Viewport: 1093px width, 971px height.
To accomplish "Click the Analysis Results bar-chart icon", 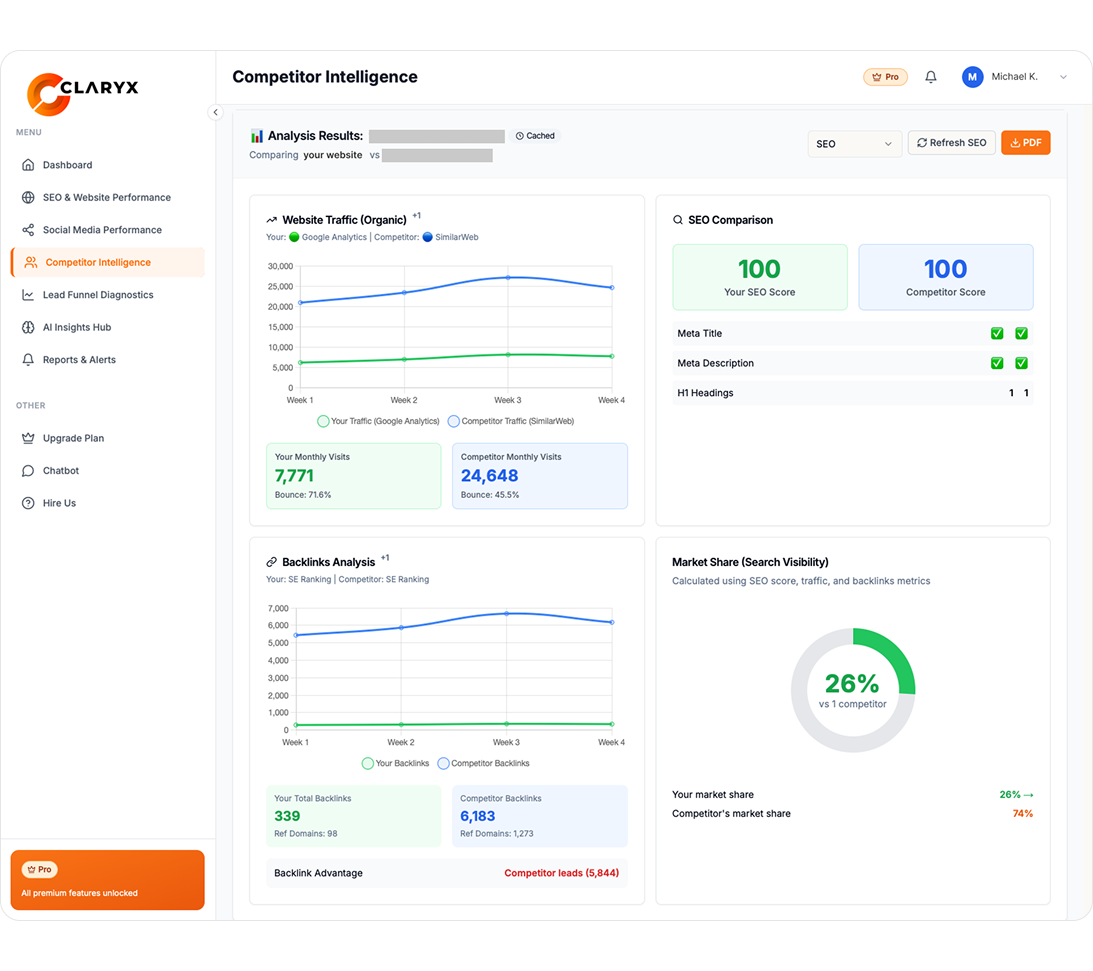I will 259,135.
